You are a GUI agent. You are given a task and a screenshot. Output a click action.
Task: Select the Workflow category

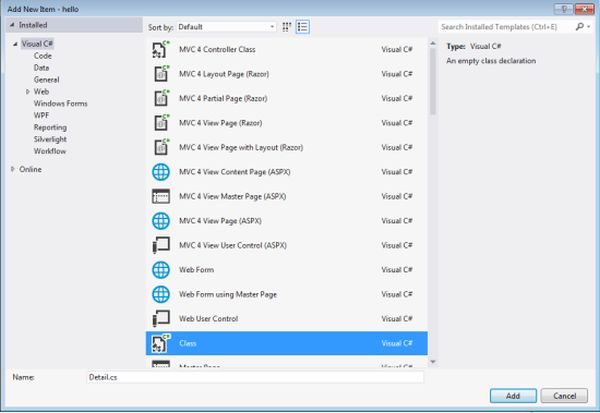tap(50, 151)
